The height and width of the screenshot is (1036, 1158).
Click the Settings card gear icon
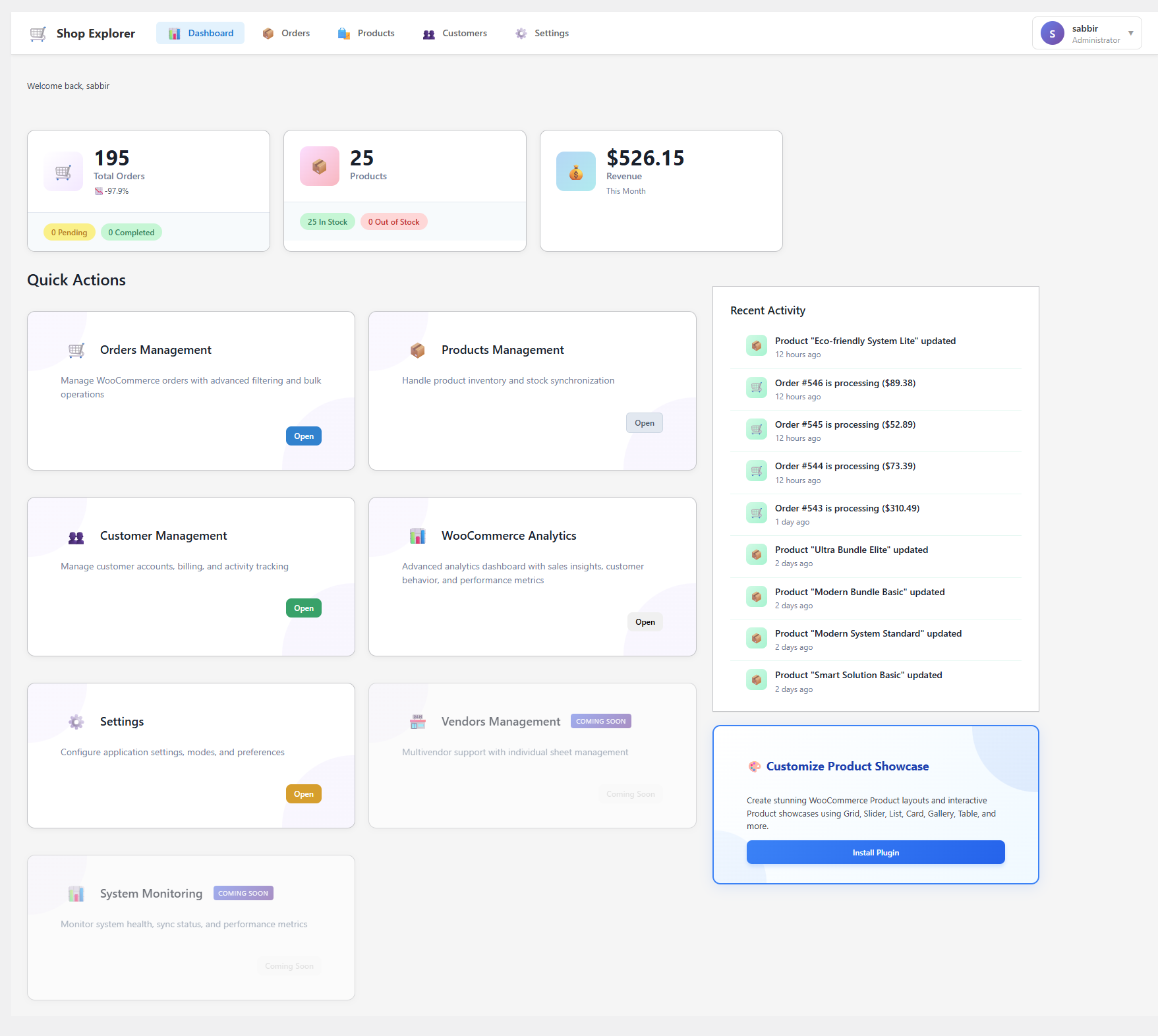pos(76,722)
